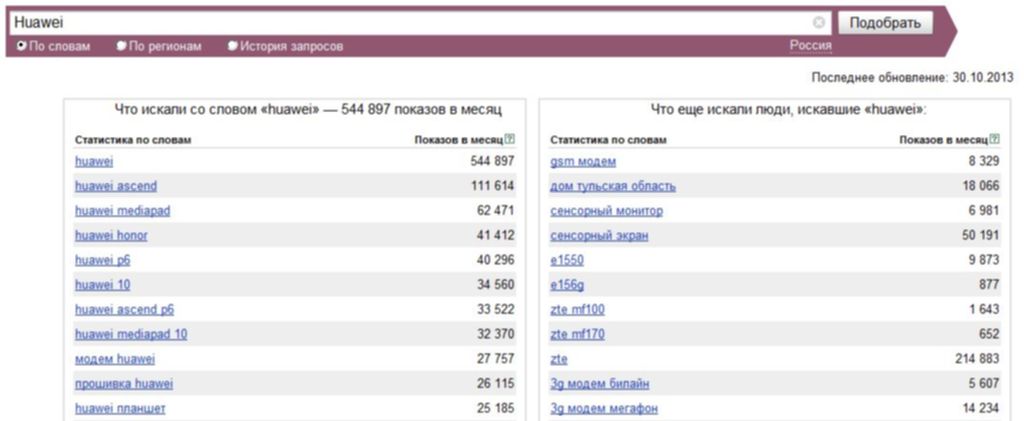1024x421 pixels.
Task: Open the huawei 10 link
Action: pyautogui.click(x=103, y=285)
